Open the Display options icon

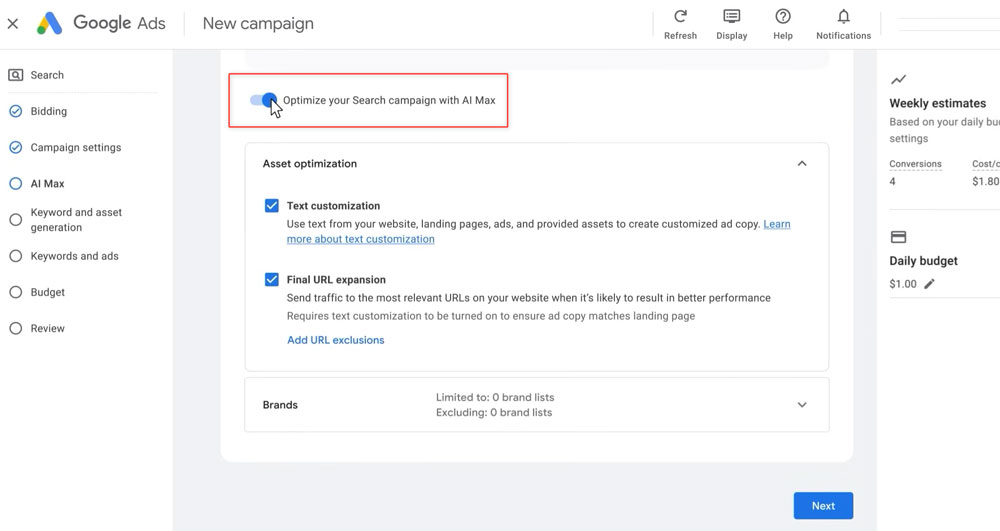(x=731, y=17)
